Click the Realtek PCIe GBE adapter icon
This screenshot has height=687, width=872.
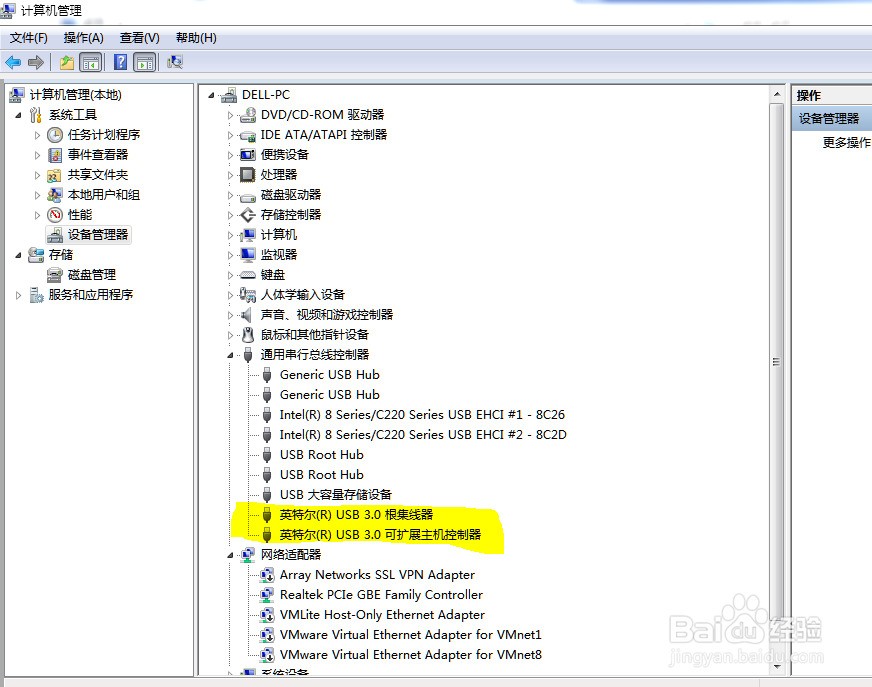click(267, 595)
